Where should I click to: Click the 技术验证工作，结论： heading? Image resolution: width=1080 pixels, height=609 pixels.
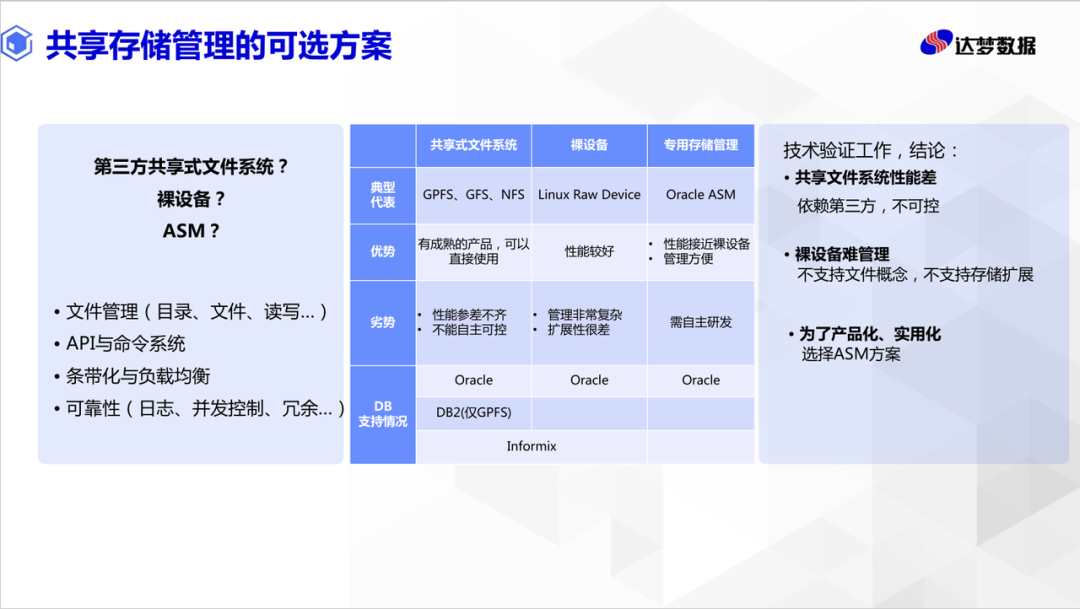[871, 150]
